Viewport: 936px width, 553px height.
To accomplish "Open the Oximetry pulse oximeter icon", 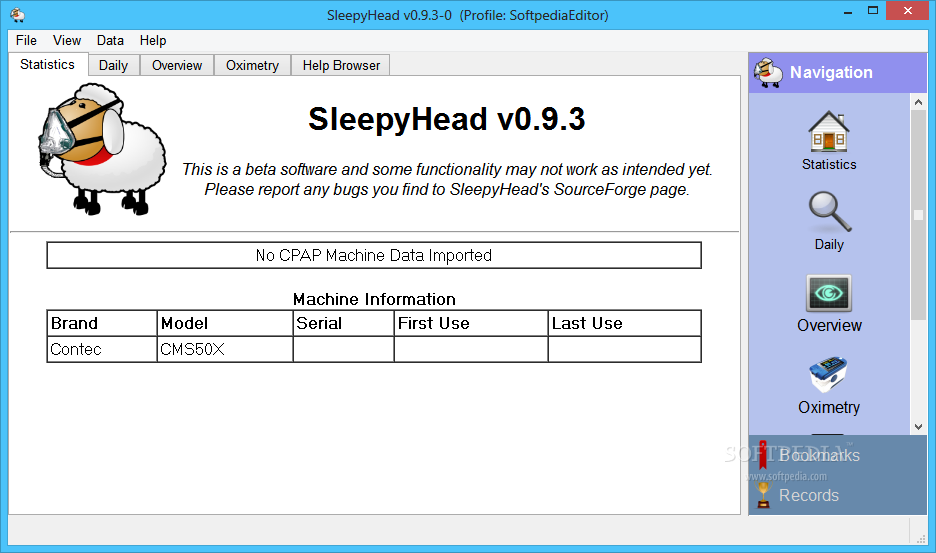I will click(x=828, y=374).
